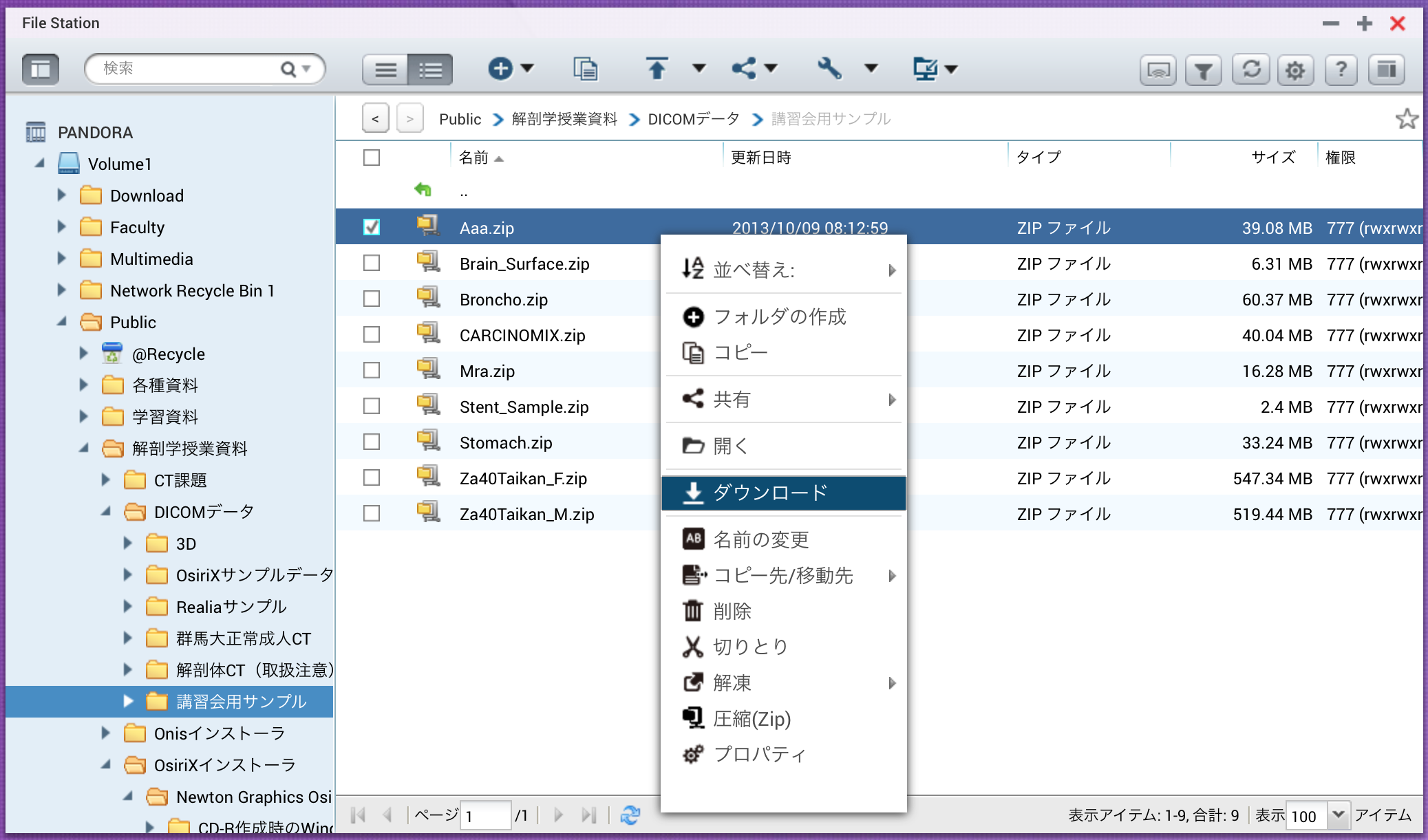Go to the next page arrow
Image resolution: width=1428 pixels, height=840 pixels.
558,815
